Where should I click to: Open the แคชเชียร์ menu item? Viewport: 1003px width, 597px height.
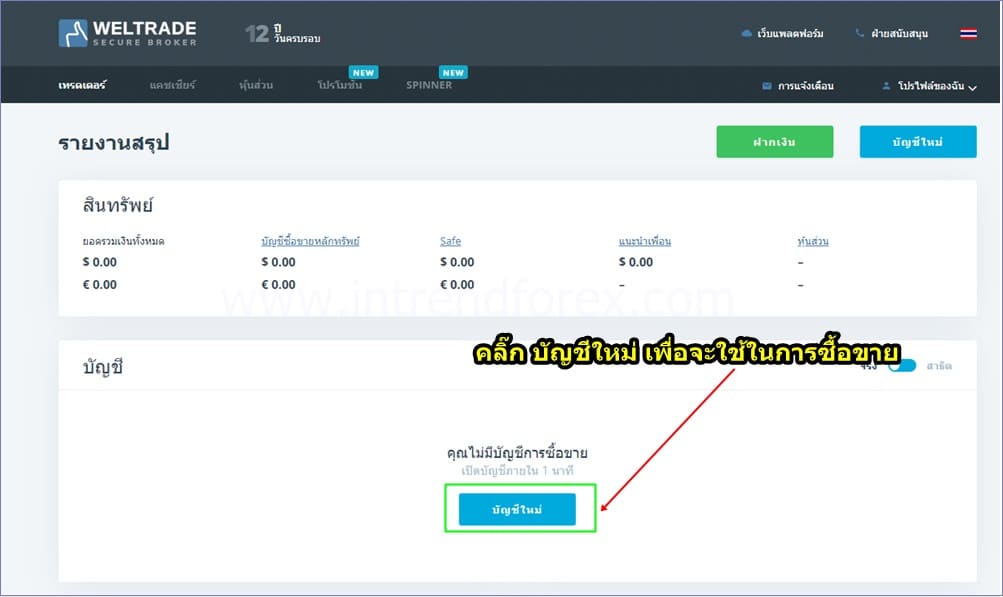[172, 85]
